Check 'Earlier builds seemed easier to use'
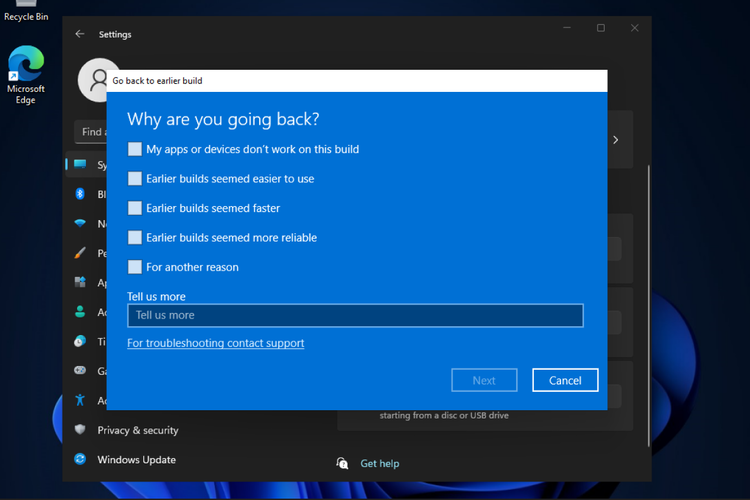 [x=135, y=178]
